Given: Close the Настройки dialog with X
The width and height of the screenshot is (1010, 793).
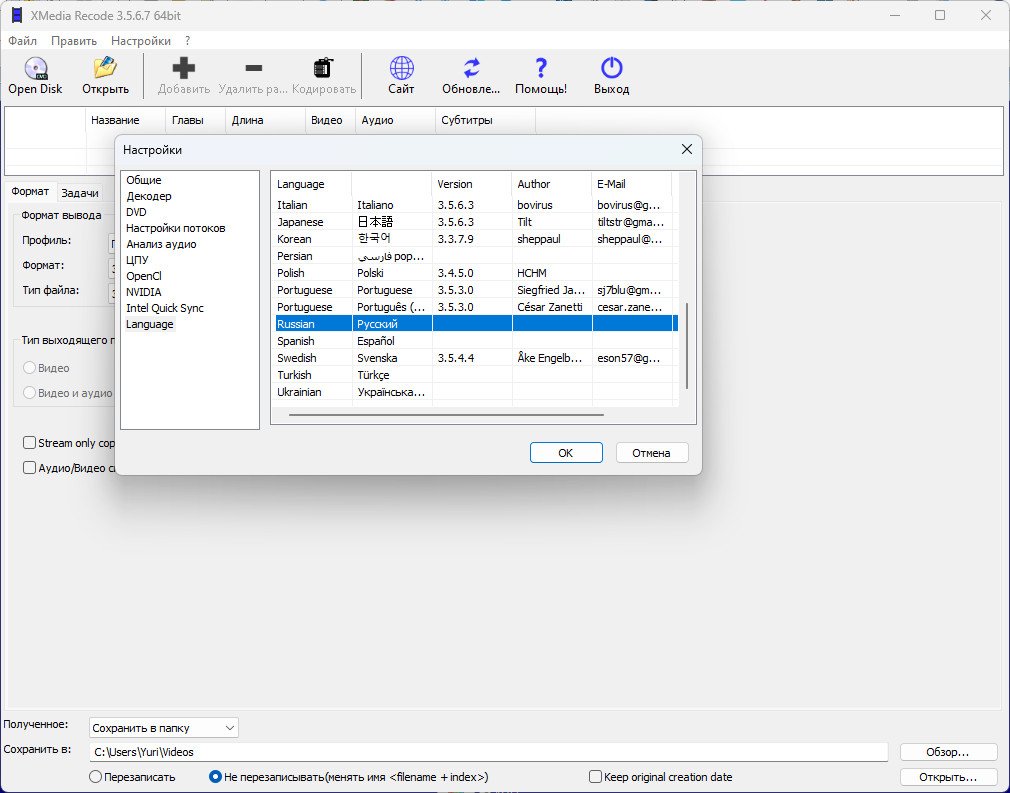Looking at the screenshot, I should 687,149.
